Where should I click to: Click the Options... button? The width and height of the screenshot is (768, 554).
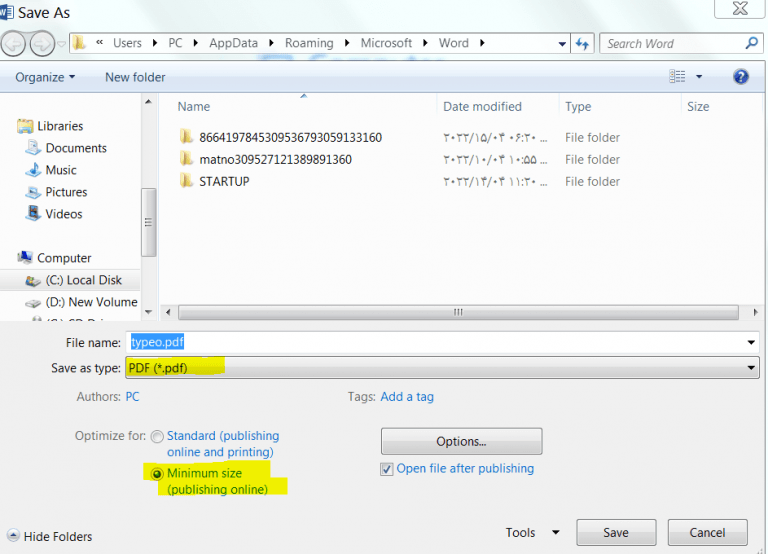461,441
